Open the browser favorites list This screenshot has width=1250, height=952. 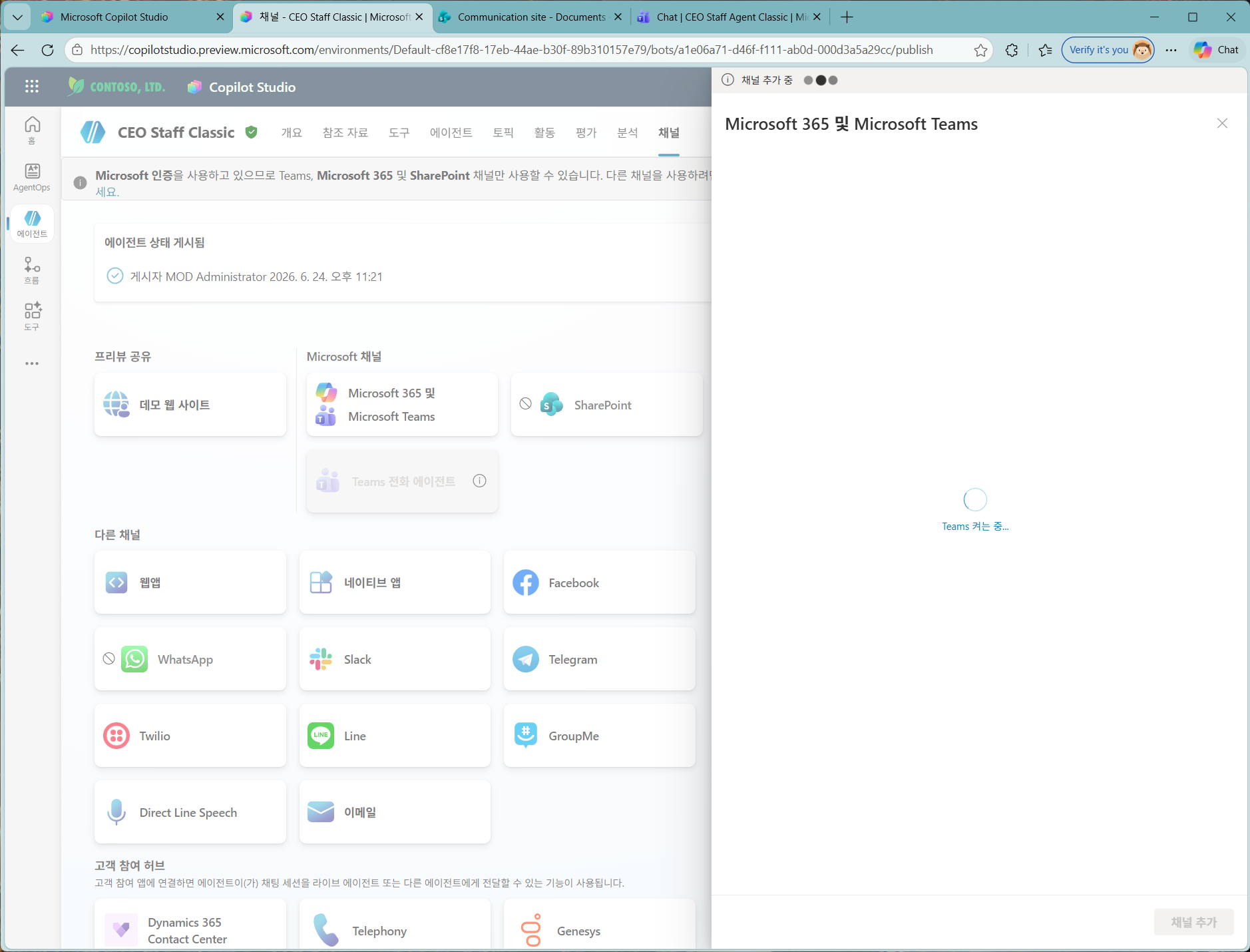pos(1046,50)
